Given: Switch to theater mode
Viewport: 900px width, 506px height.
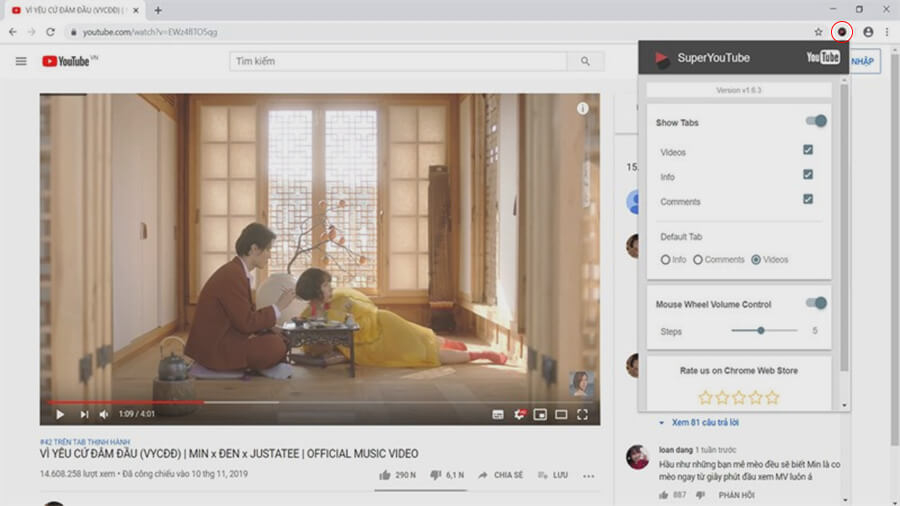Looking at the screenshot, I should click(561, 414).
